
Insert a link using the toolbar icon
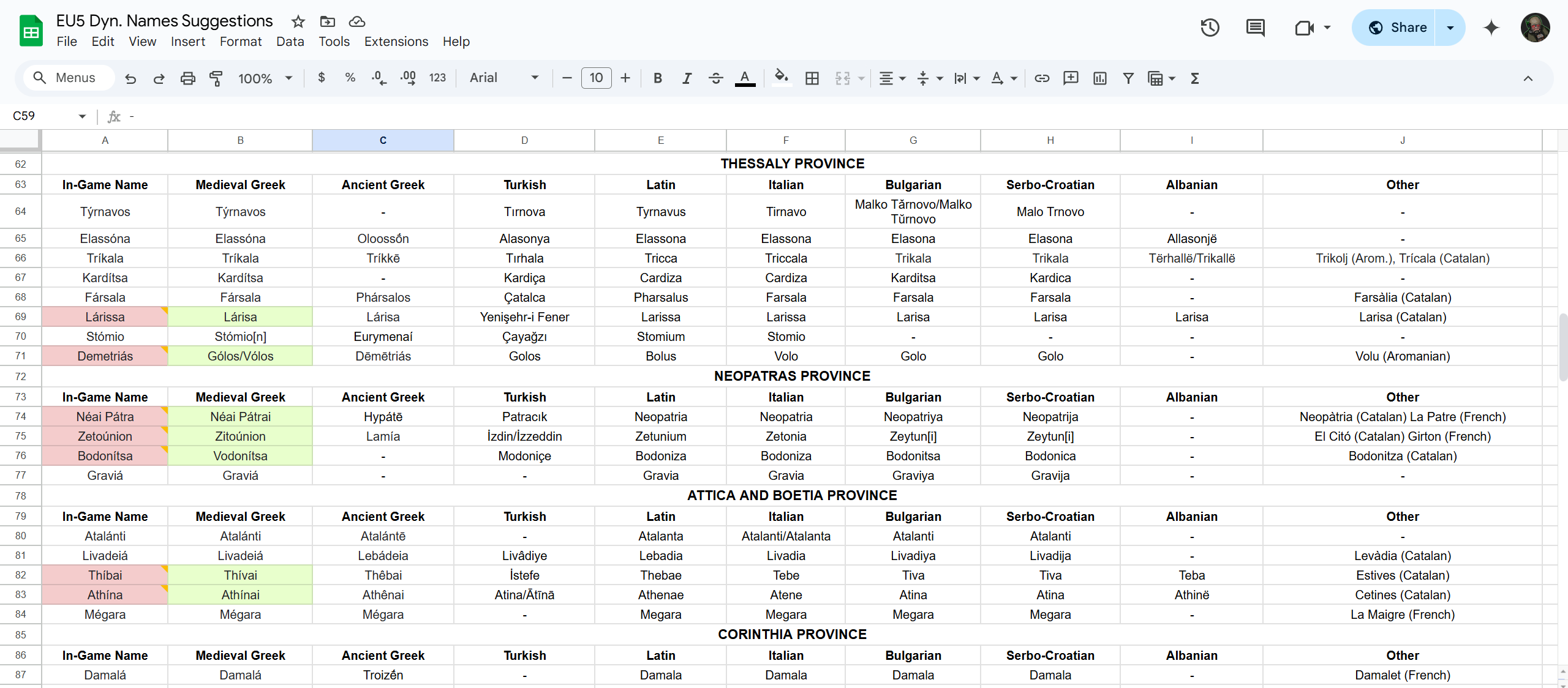coord(1042,78)
